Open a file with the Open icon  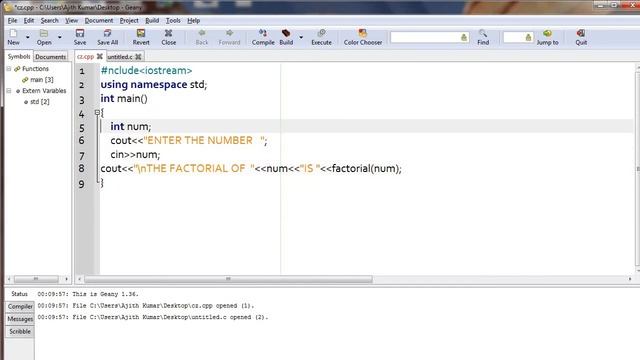[44, 37]
